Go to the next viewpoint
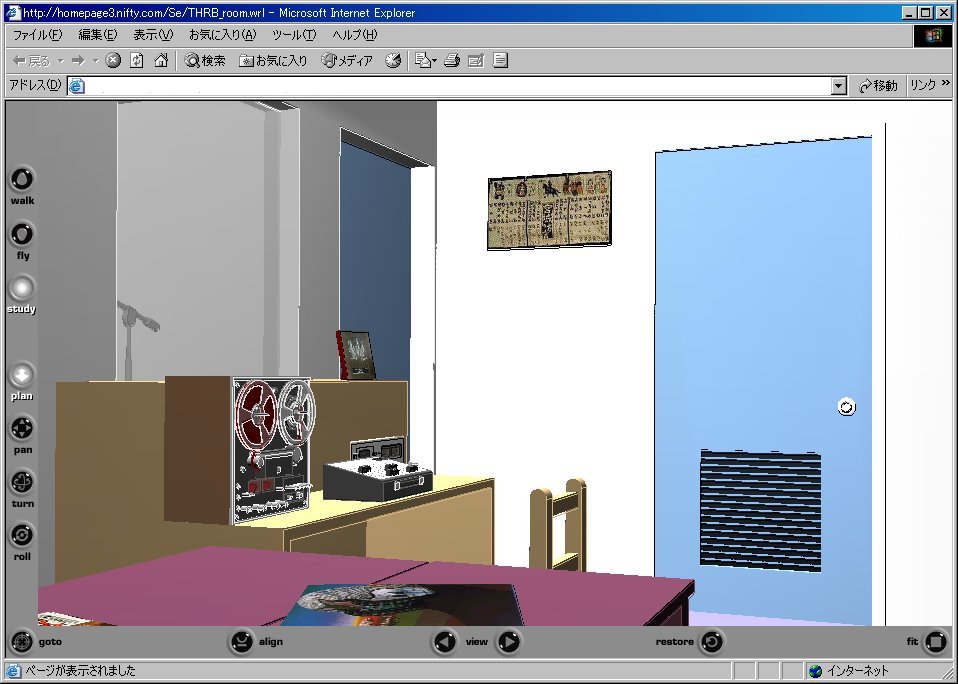Image resolution: width=958 pixels, height=684 pixels. coord(509,641)
